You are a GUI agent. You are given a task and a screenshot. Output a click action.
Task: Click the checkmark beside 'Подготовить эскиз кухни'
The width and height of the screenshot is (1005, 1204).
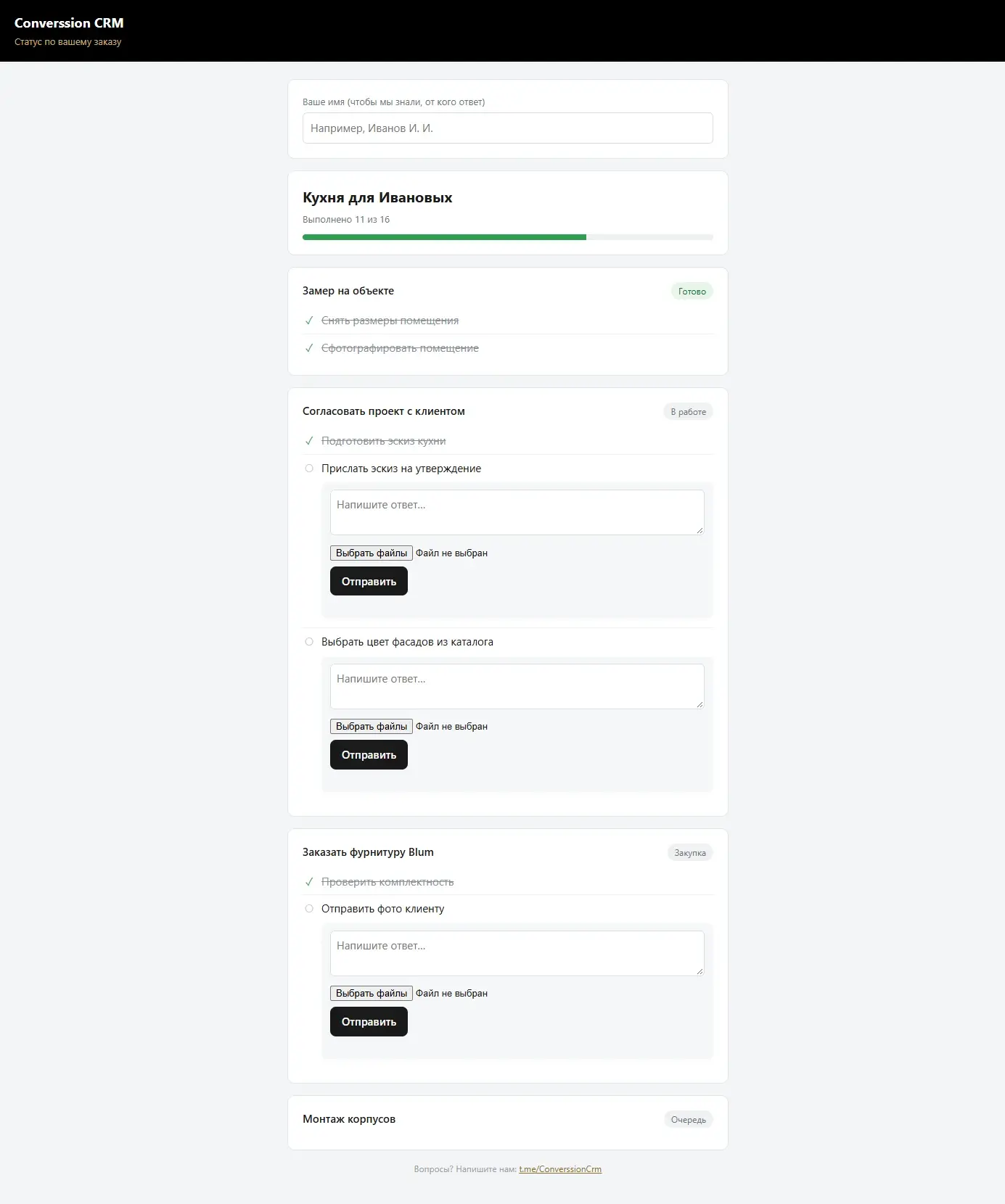click(309, 441)
